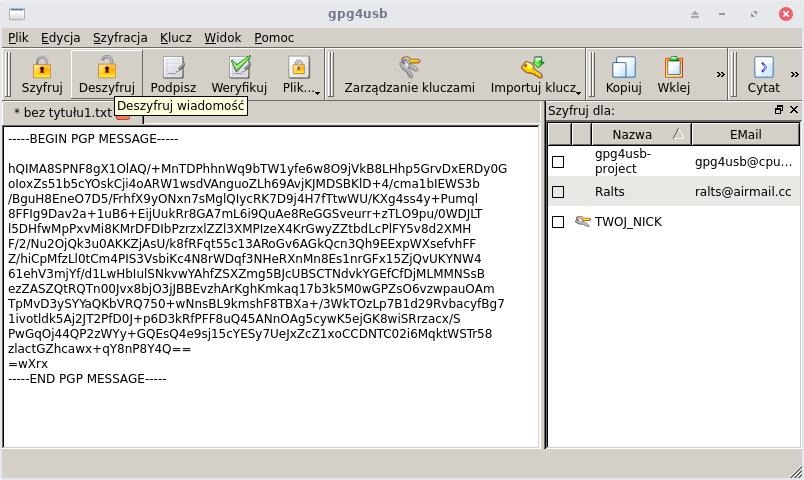Screen dimensions: 804x480
Task: Select the Ralts key row name
Action: 610,192
